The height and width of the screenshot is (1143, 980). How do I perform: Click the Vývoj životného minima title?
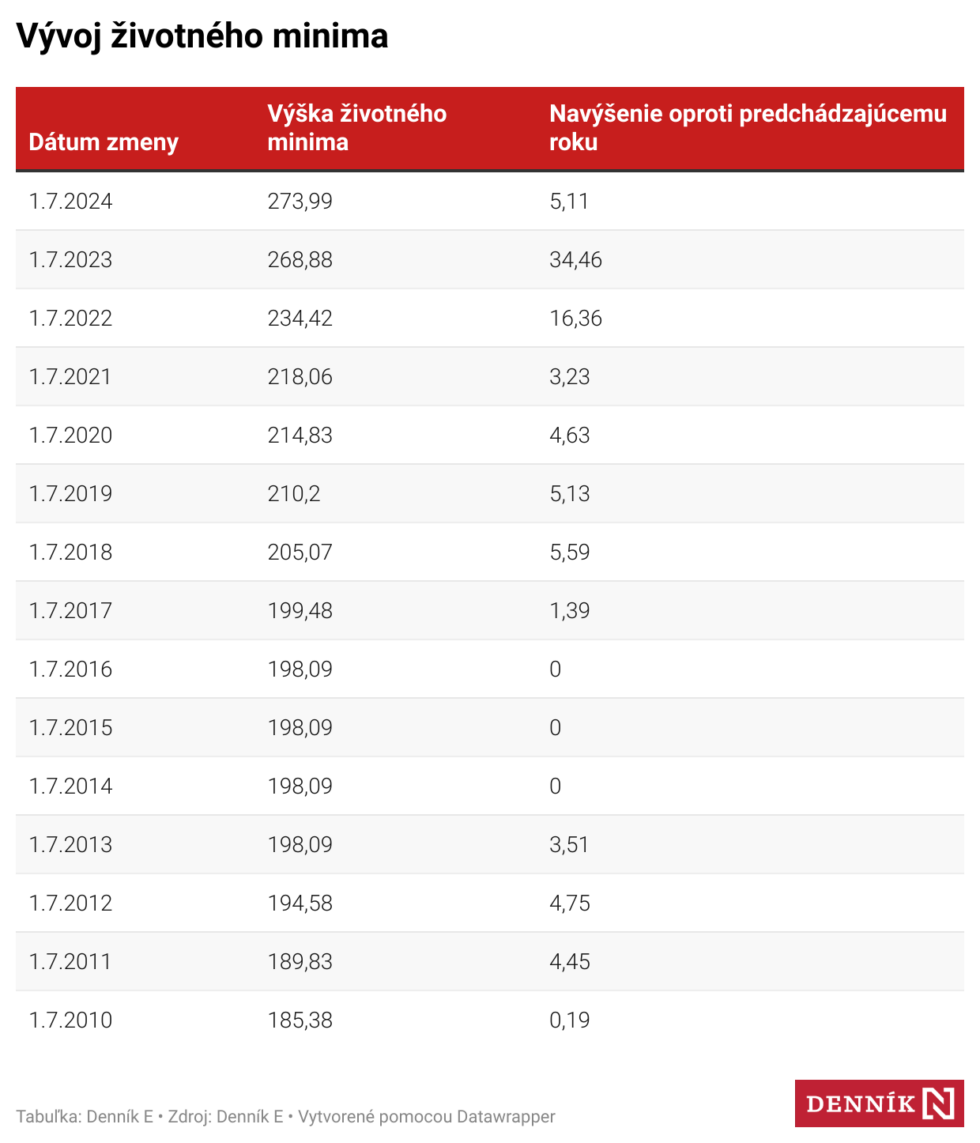202,37
